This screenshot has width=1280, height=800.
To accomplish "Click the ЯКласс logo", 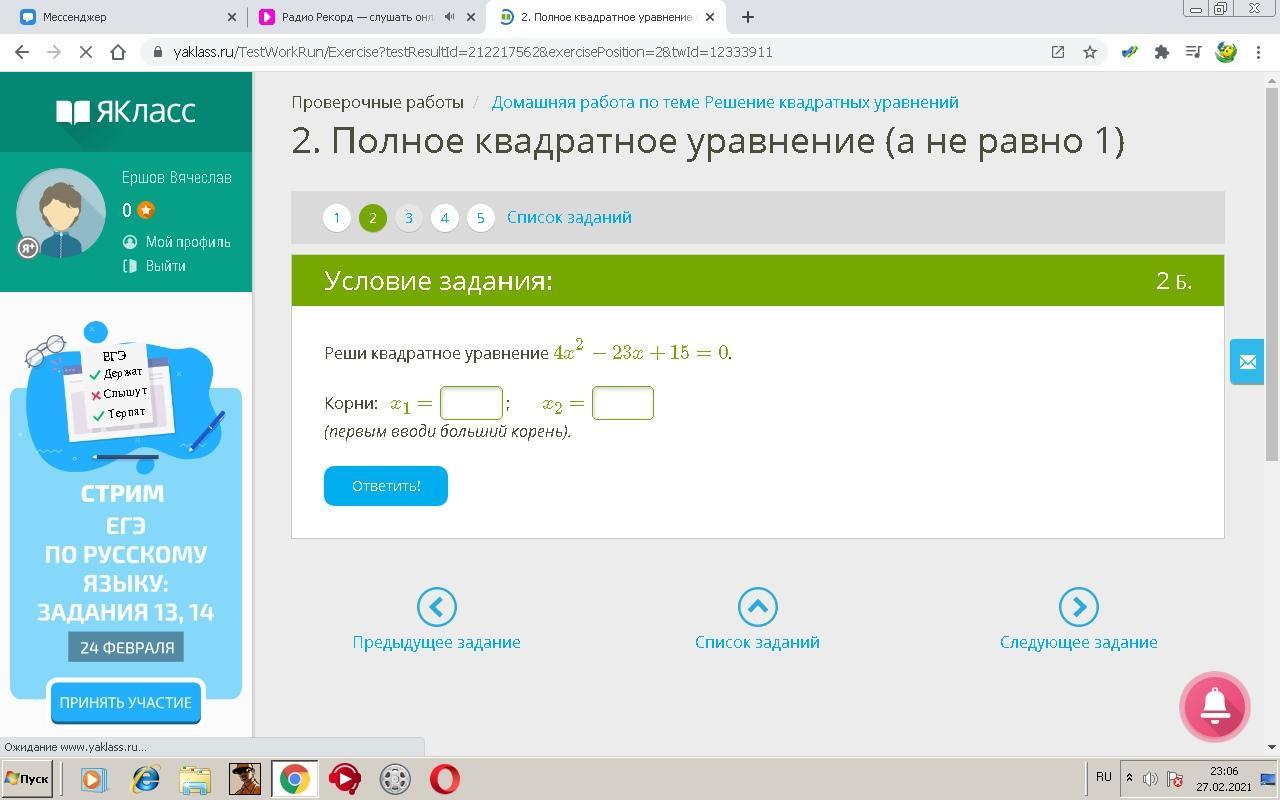I will 126,111.
